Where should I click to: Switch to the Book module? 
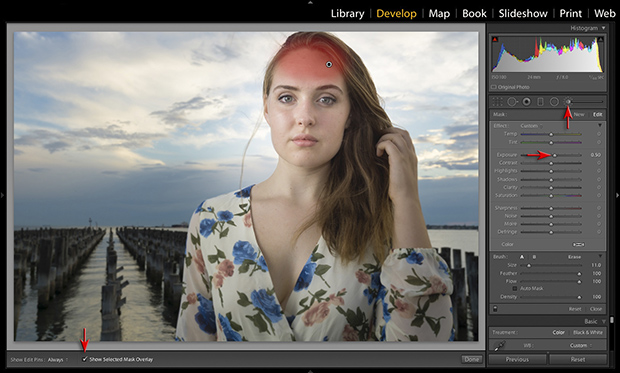tap(474, 13)
